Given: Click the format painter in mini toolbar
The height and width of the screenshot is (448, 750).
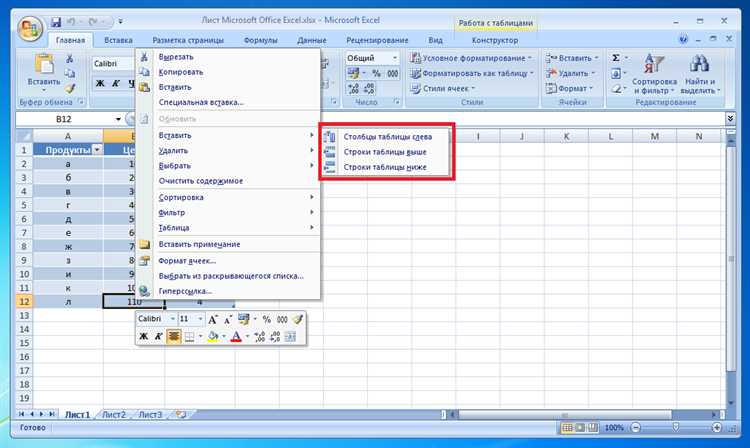Looking at the screenshot, I should coord(298,319).
